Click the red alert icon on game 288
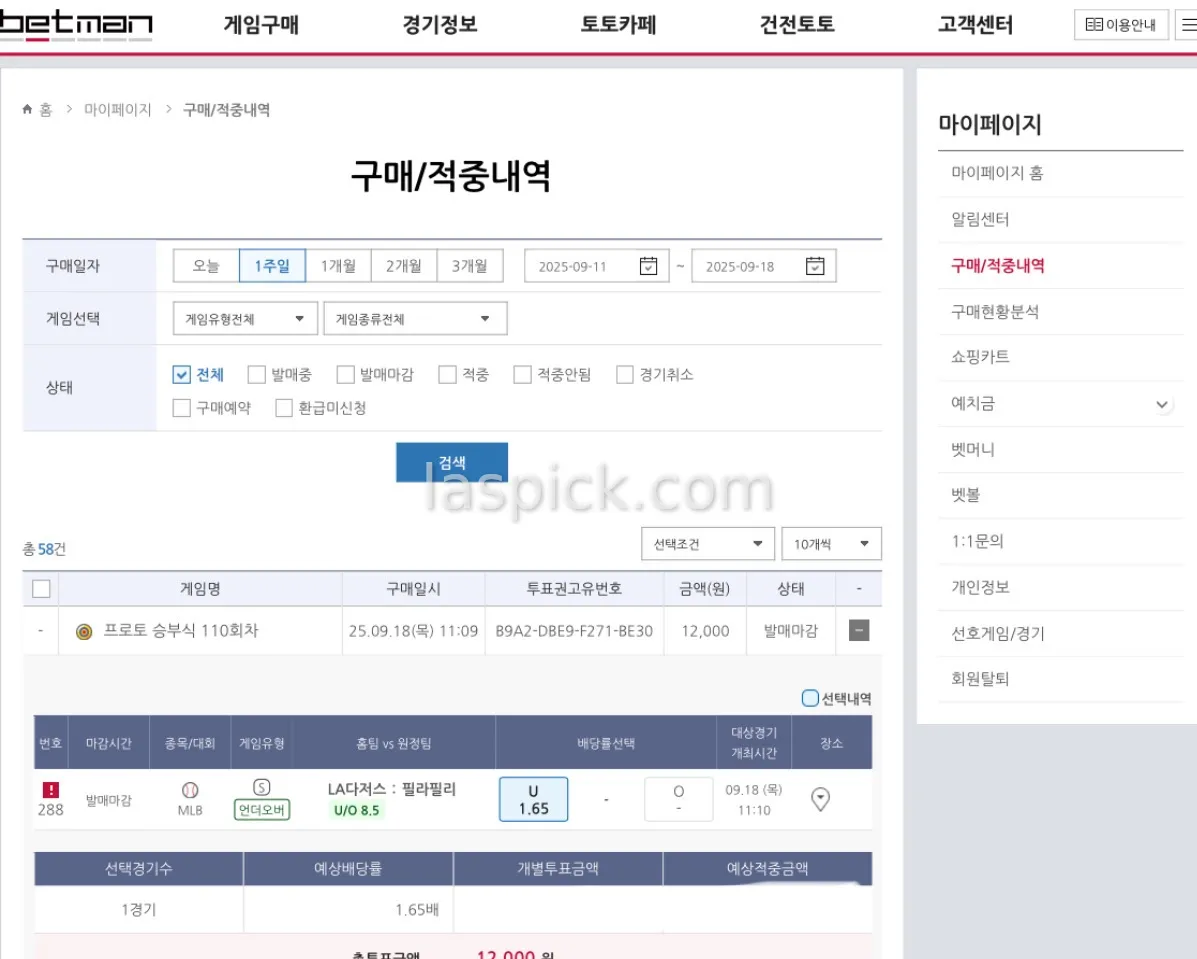The height and width of the screenshot is (959, 1197). click(51, 790)
